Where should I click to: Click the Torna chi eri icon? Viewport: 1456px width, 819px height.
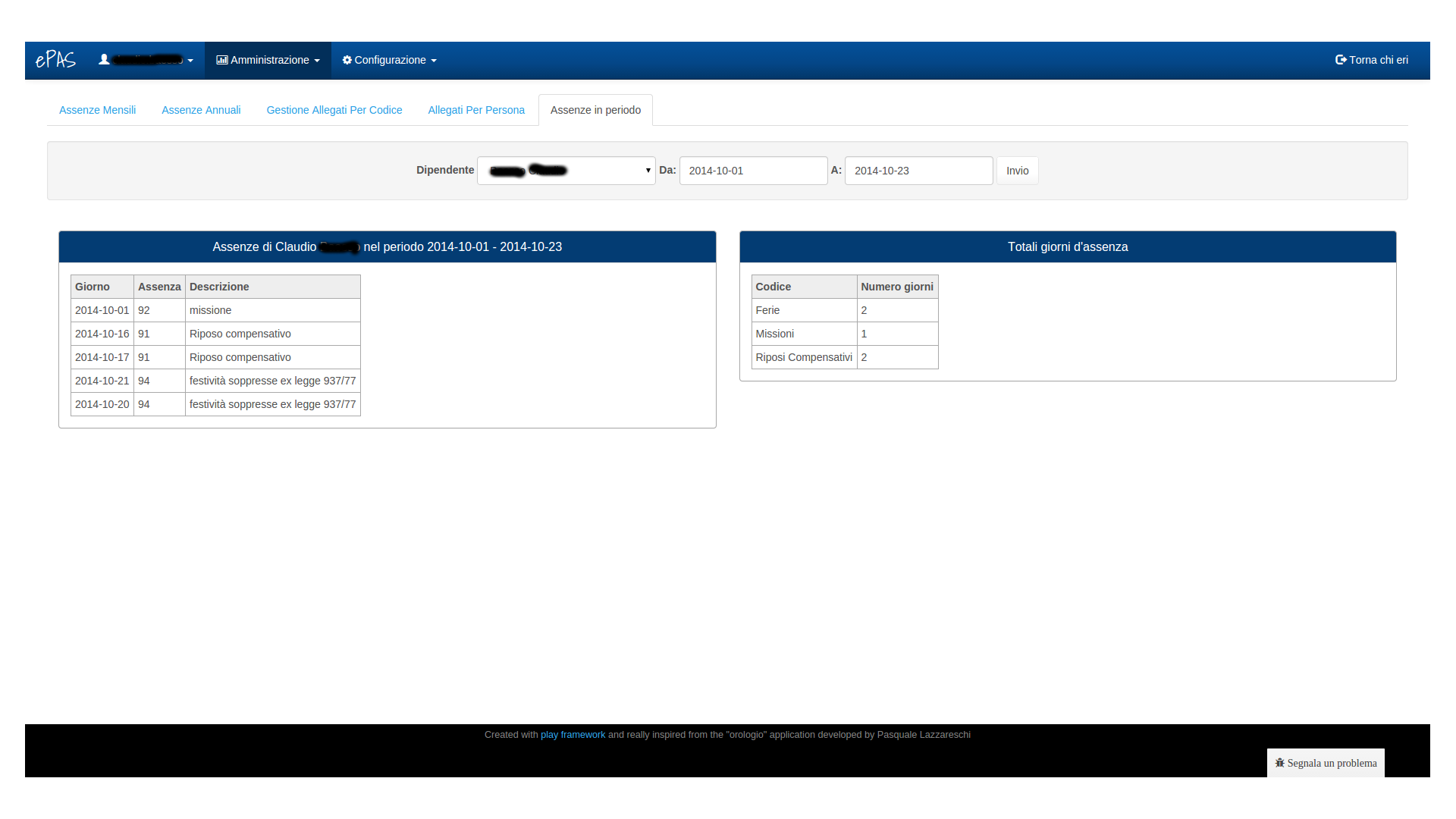coord(1341,60)
